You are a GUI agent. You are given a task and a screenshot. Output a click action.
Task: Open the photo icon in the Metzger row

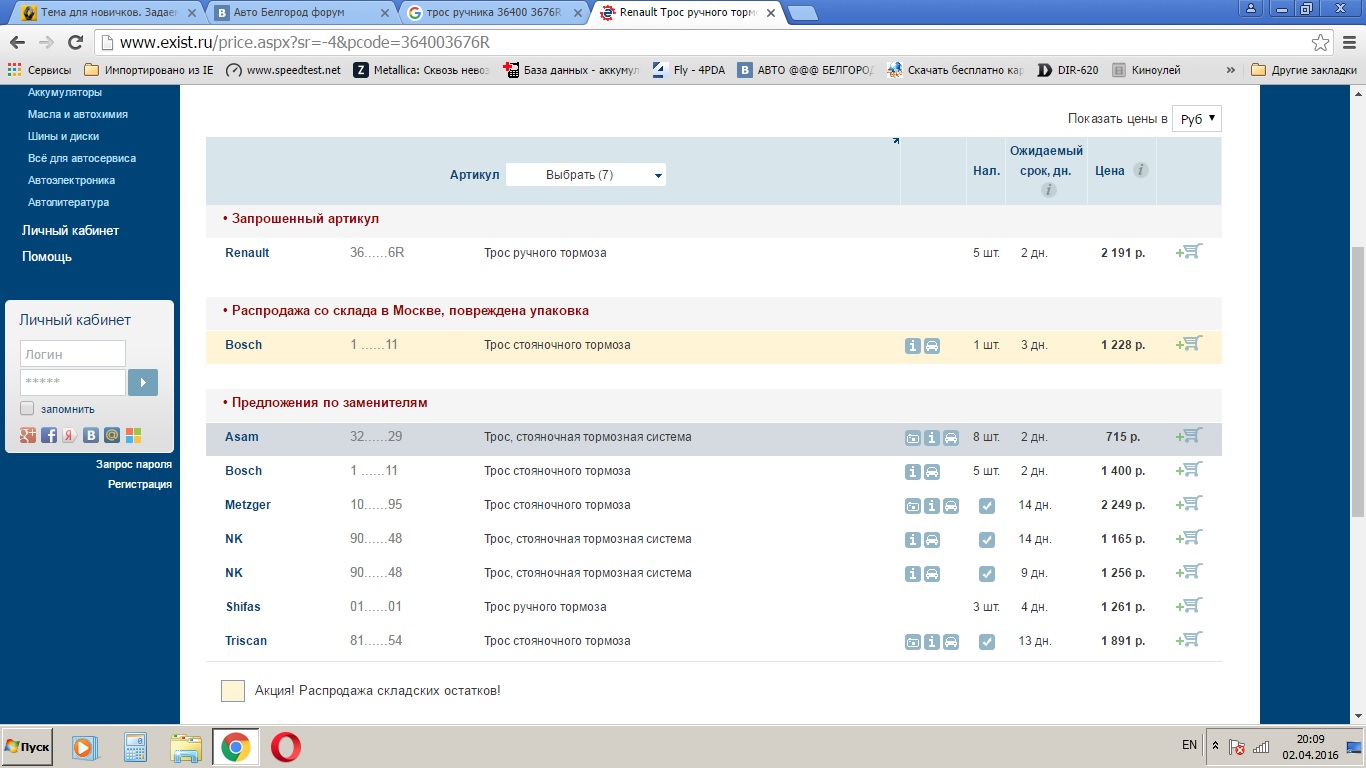pyautogui.click(x=913, y=506)
